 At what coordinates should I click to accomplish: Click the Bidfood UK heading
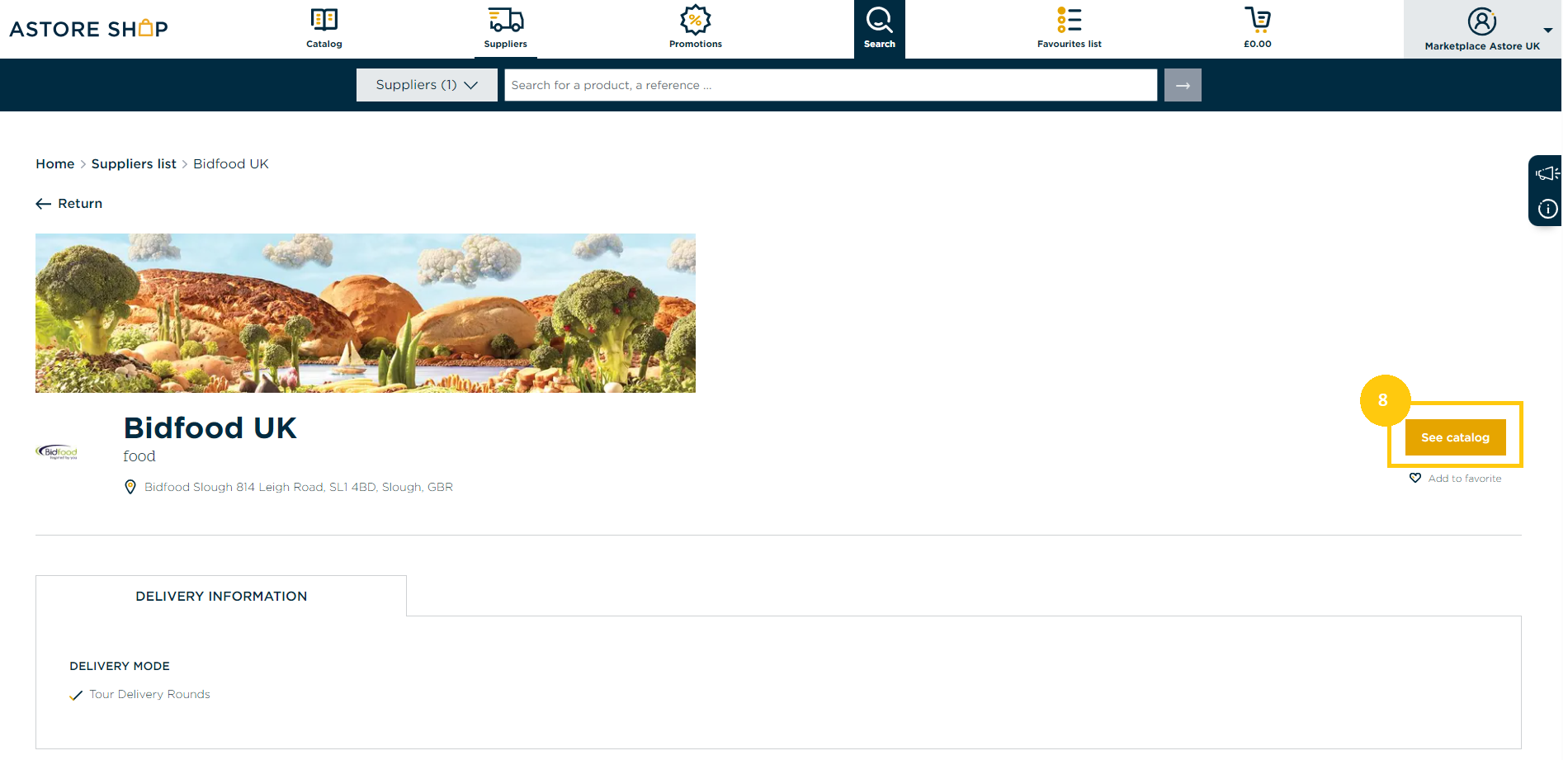210,428
